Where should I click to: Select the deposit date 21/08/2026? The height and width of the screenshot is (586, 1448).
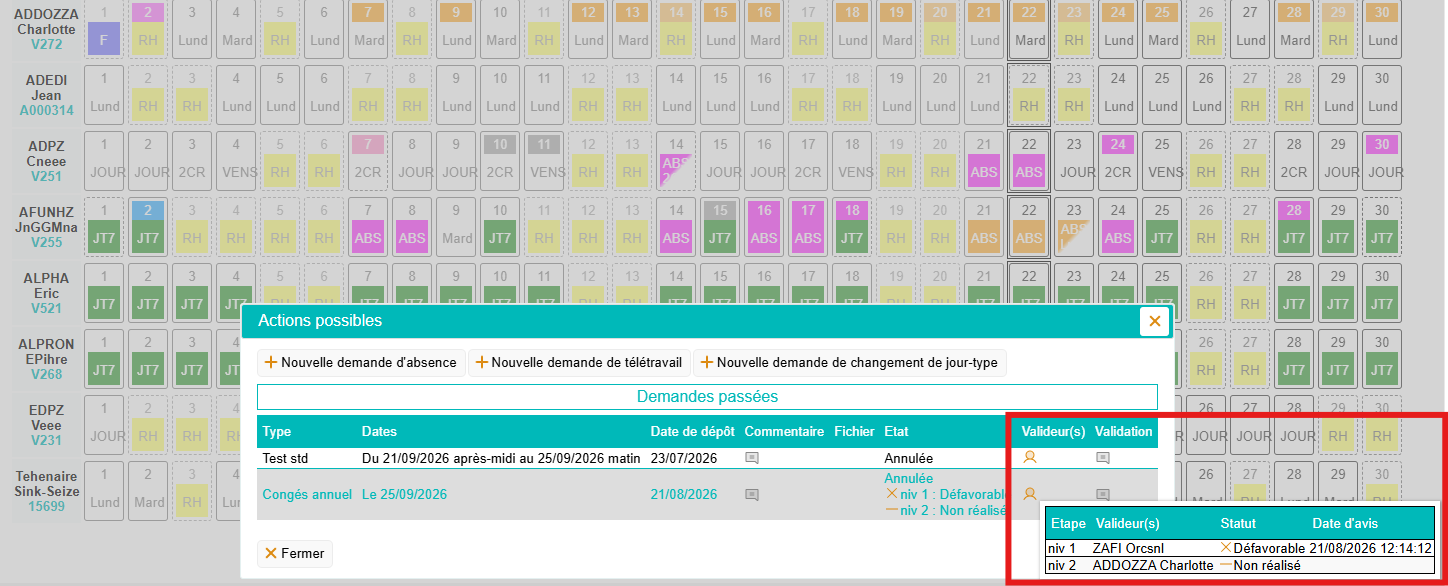pos(684,494)
